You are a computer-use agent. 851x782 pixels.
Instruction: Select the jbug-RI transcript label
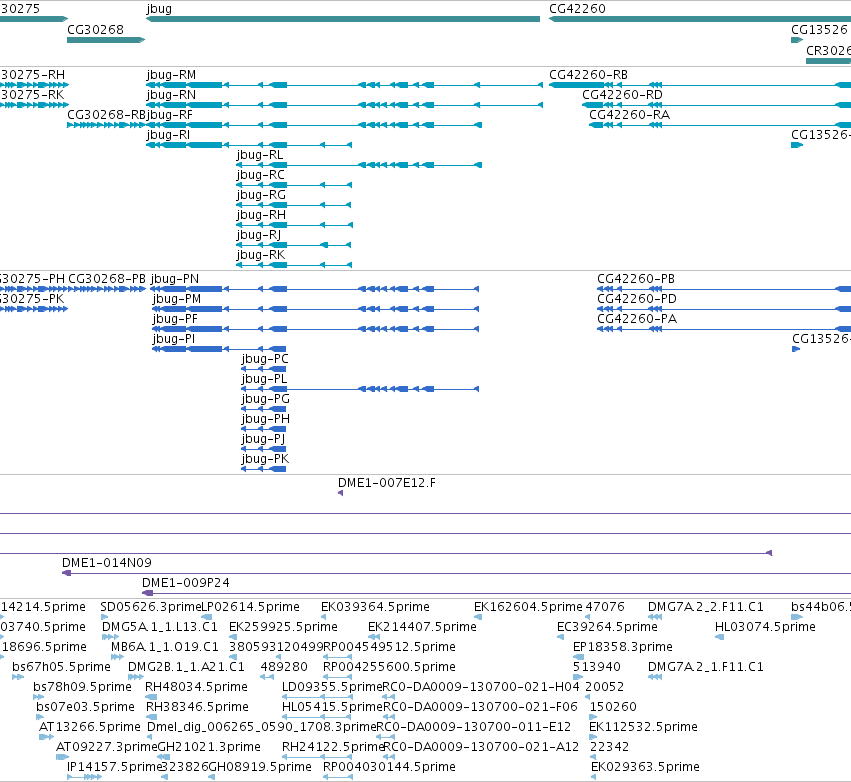pos(168,135)
